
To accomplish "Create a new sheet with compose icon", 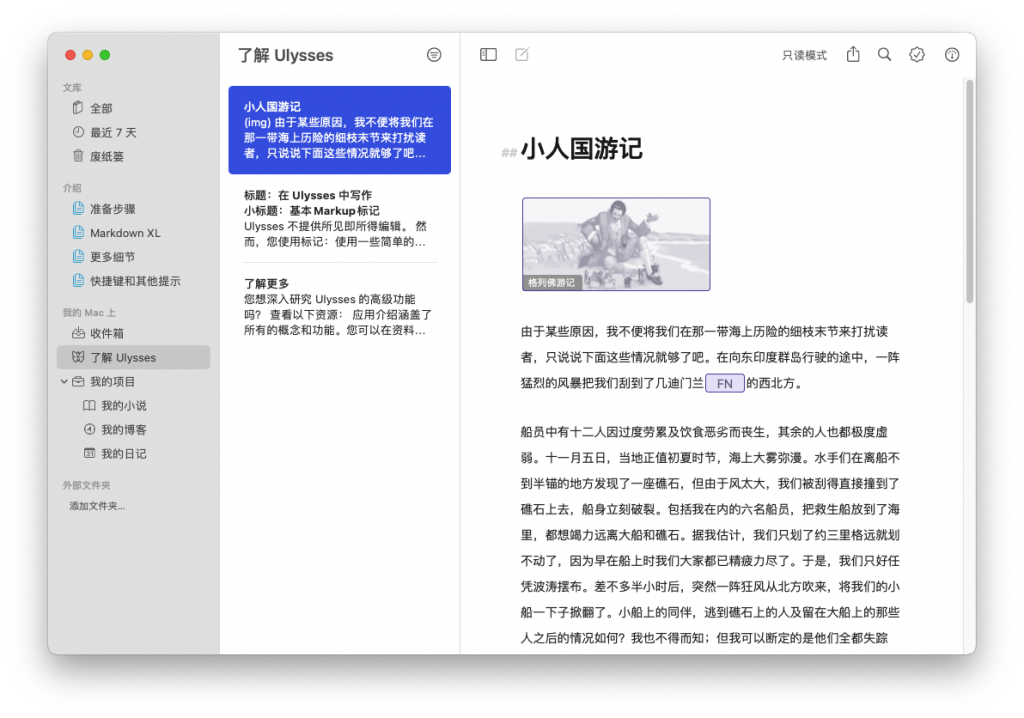I will click(x=522, y=54).
